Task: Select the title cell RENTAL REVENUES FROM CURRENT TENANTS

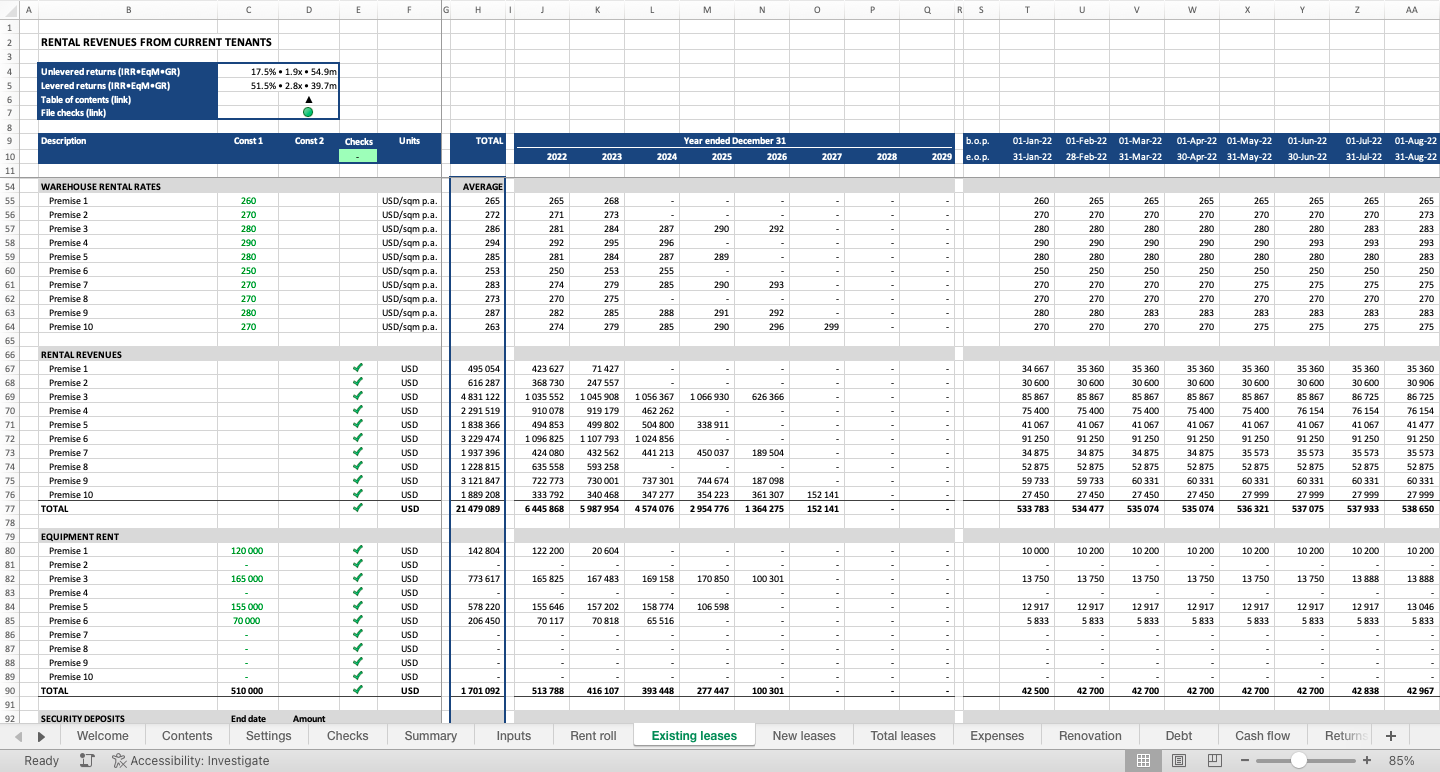Action: [x=156, y=42]
